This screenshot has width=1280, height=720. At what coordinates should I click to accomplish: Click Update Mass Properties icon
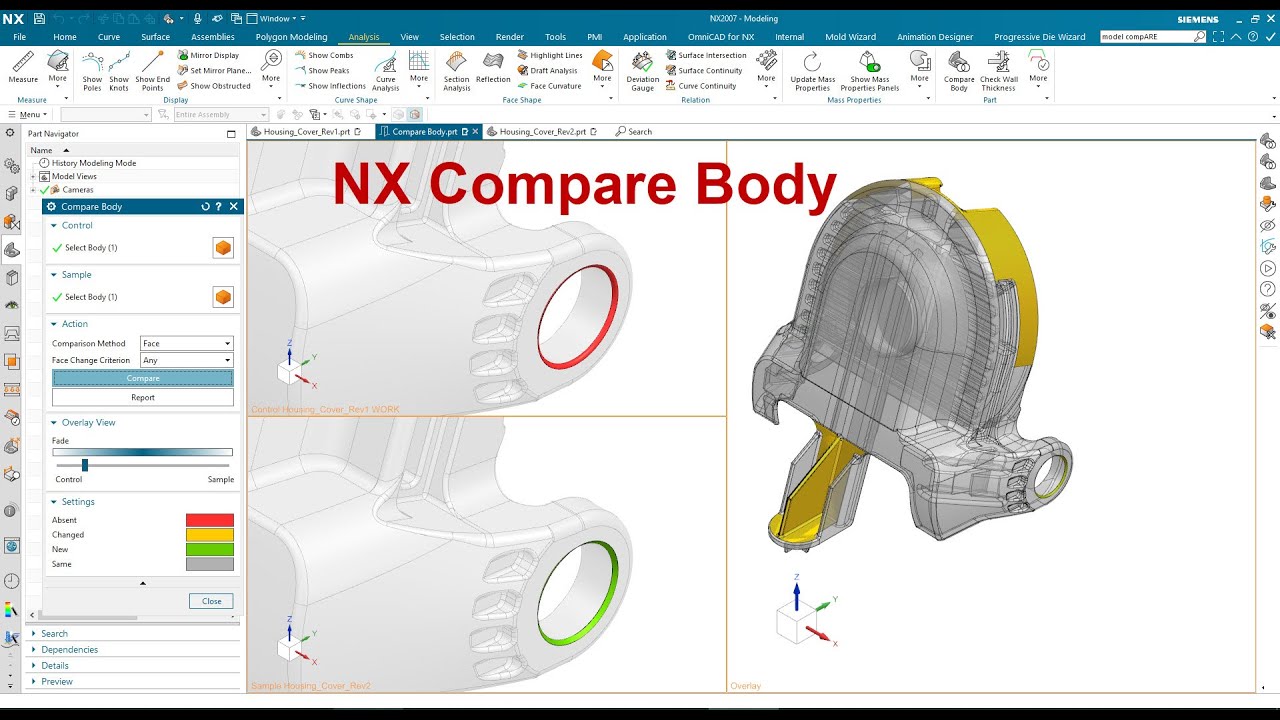coord(812,72)
